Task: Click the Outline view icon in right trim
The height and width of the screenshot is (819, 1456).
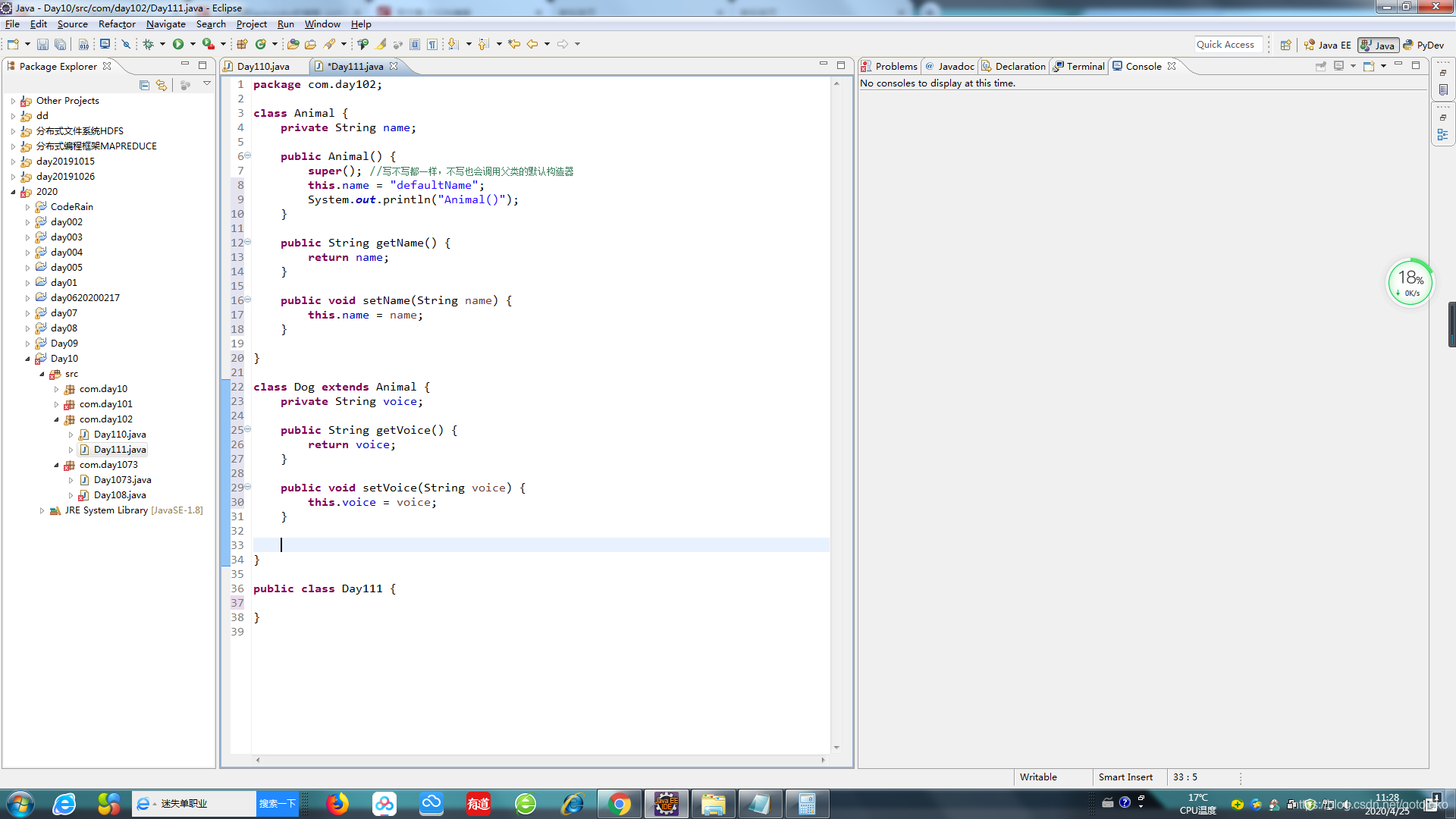Action: (1443, 135)
